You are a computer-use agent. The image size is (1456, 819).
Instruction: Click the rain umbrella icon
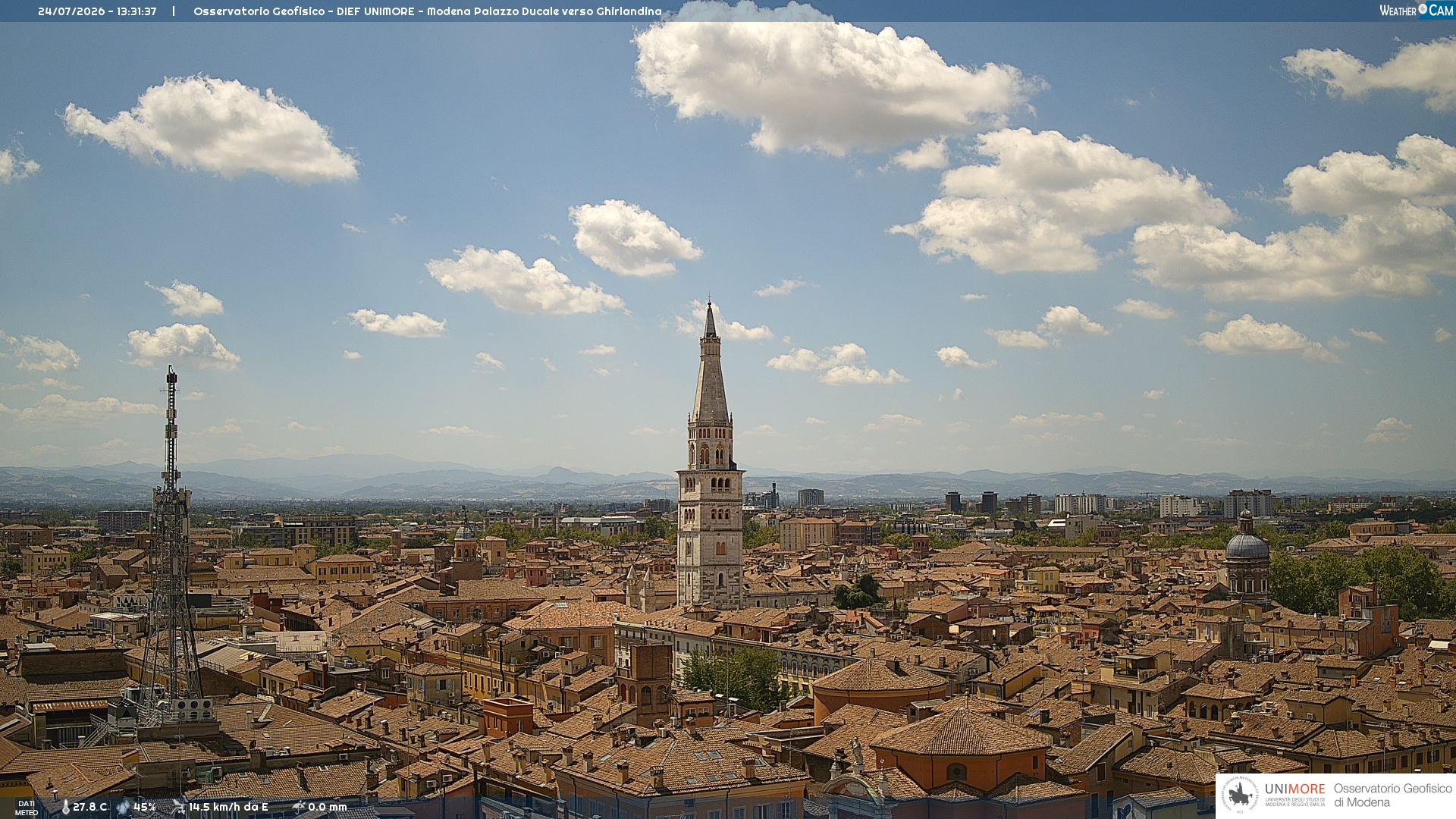298,807
